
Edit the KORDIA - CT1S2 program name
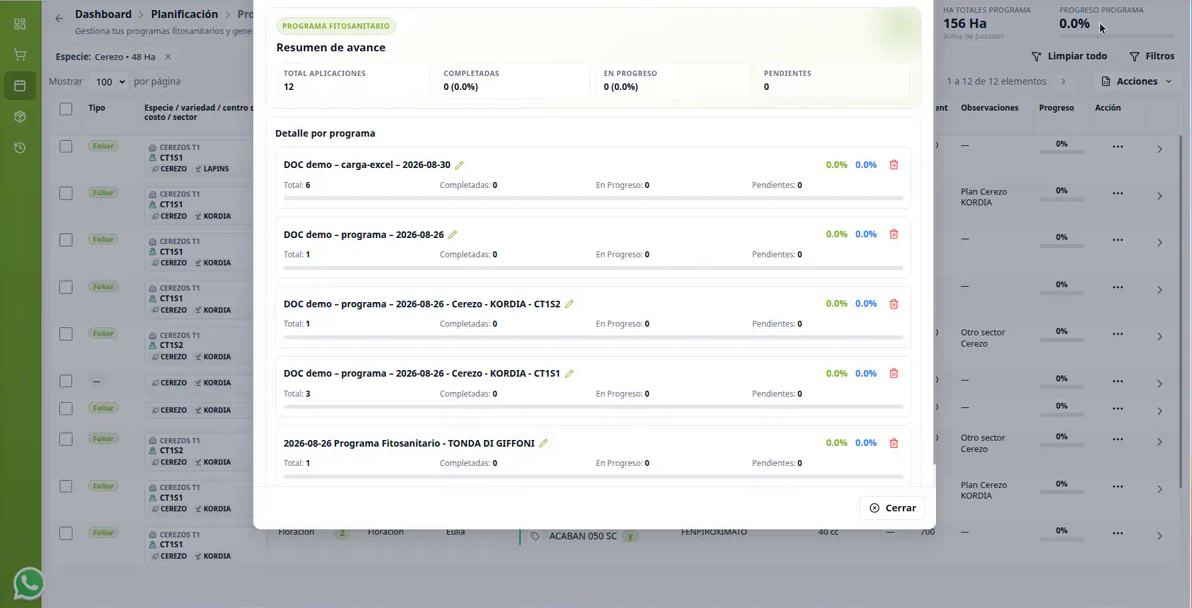[569, 304]
